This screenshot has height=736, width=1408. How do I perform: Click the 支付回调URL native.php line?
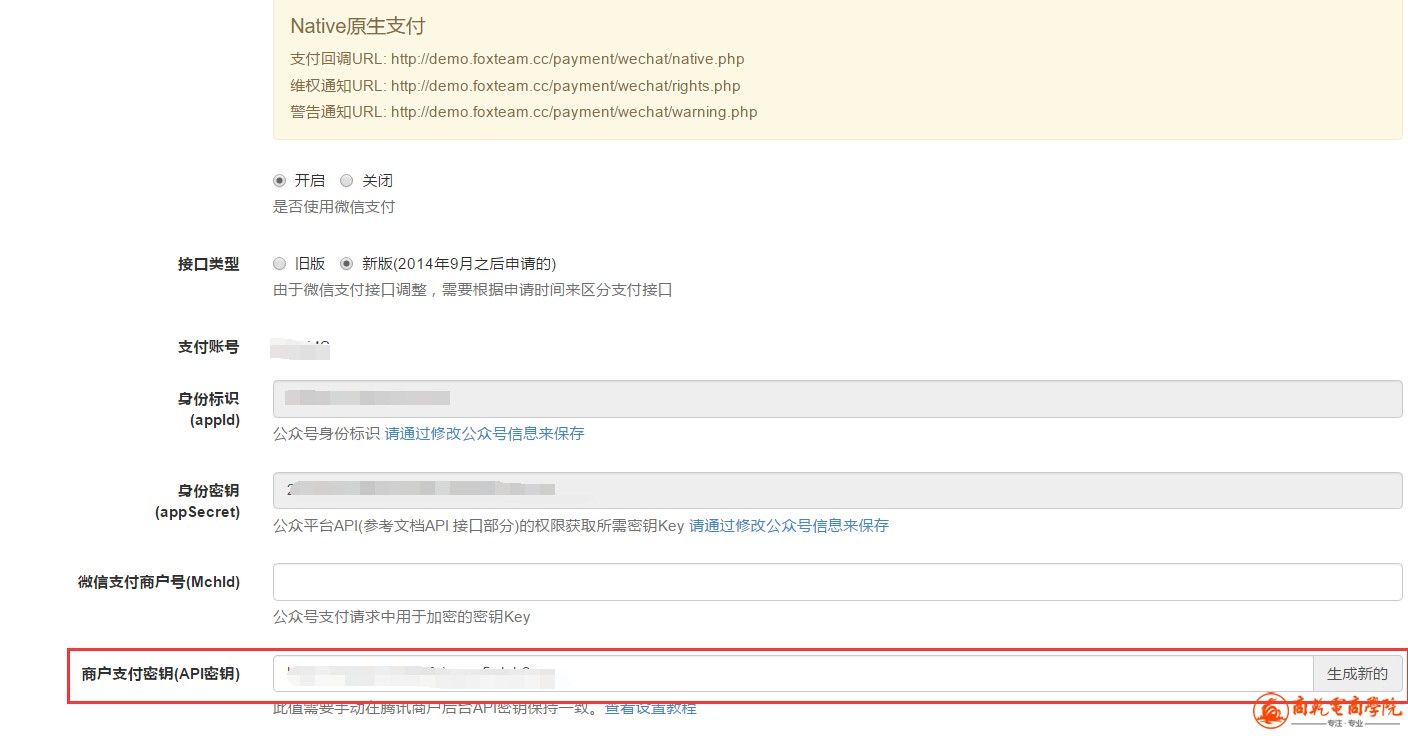pos(517,59)
